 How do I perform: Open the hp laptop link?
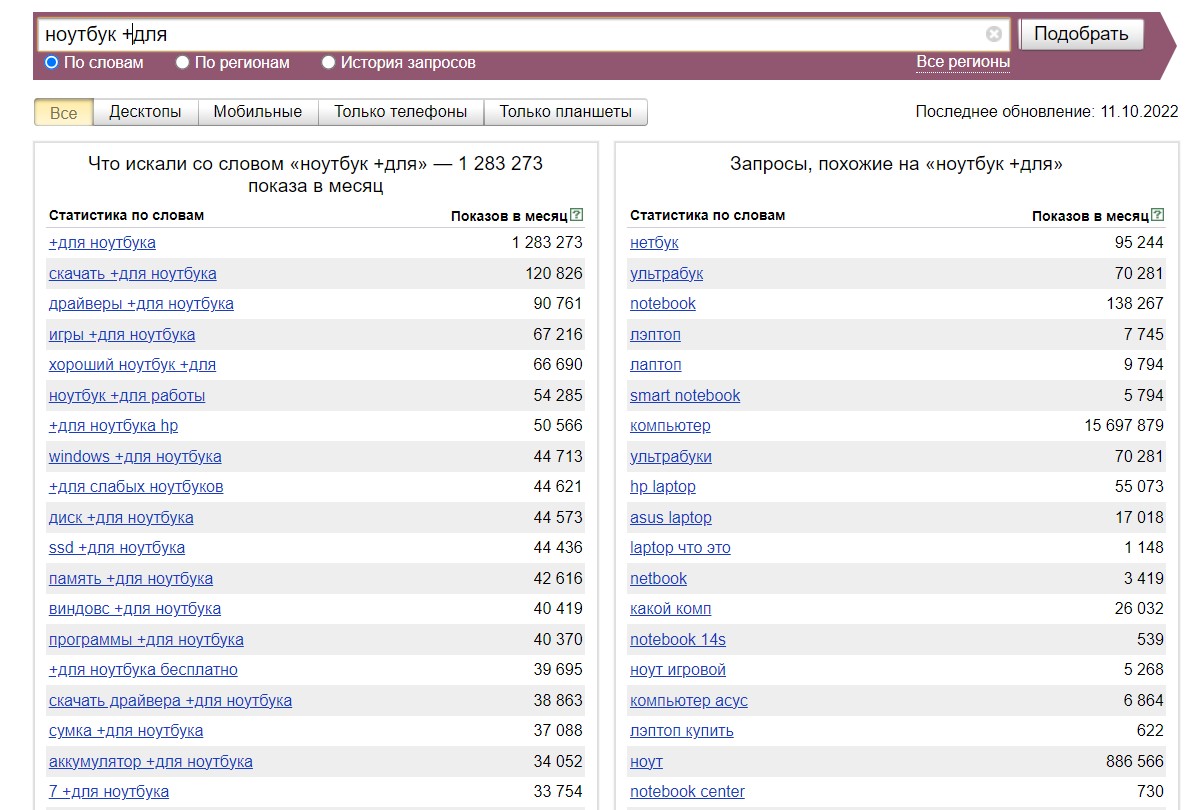(663, 487)
